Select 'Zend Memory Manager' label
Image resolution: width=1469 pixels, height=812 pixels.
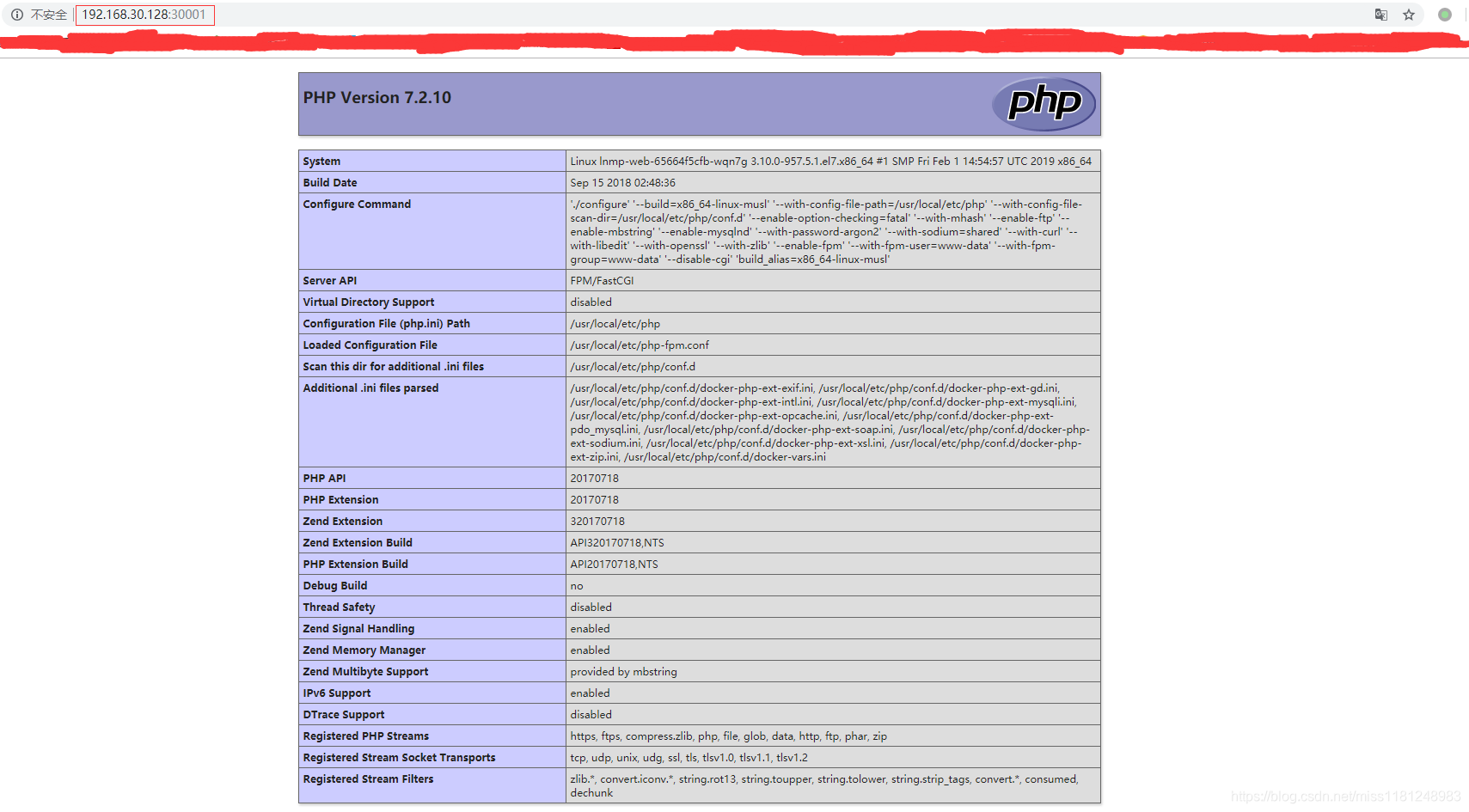[364, 650]
